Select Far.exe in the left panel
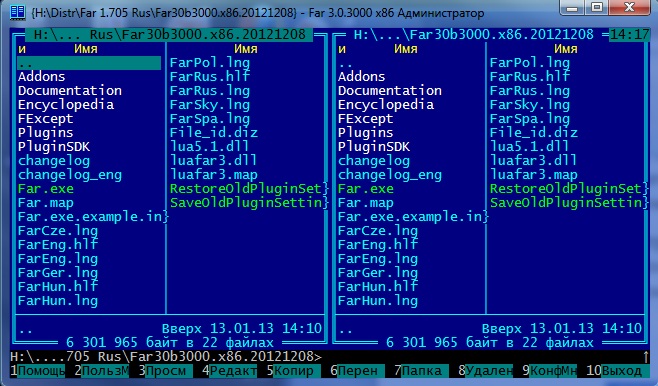 45,189
